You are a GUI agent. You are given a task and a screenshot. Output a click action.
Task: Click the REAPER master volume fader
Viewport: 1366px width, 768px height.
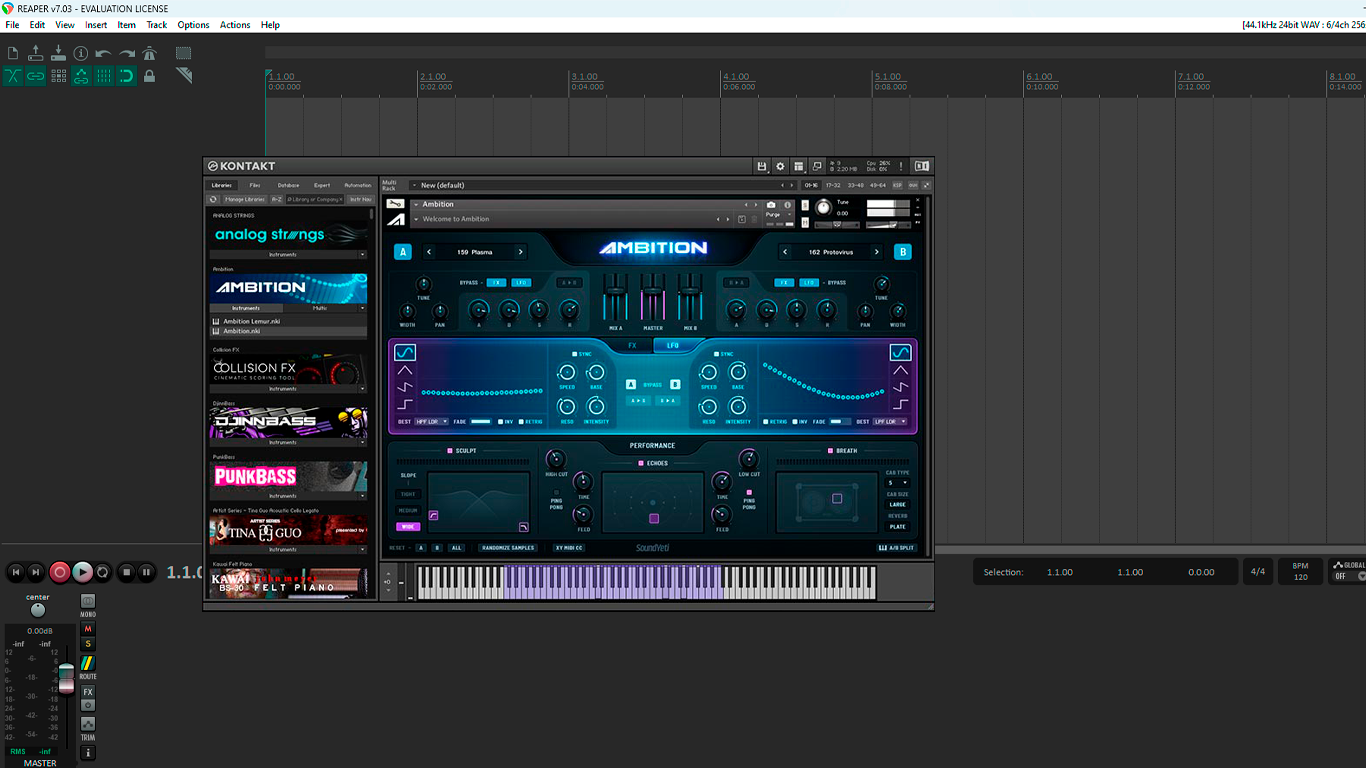pos(66,678)
